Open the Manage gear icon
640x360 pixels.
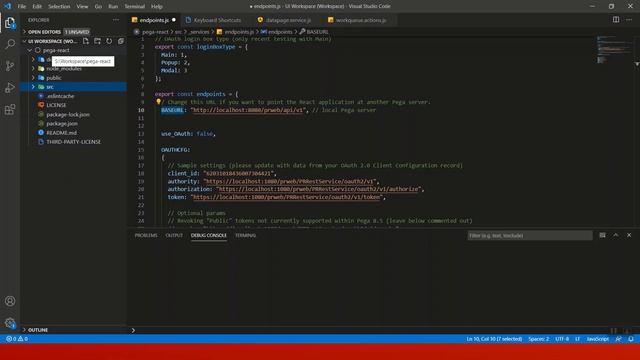[10, 323]
